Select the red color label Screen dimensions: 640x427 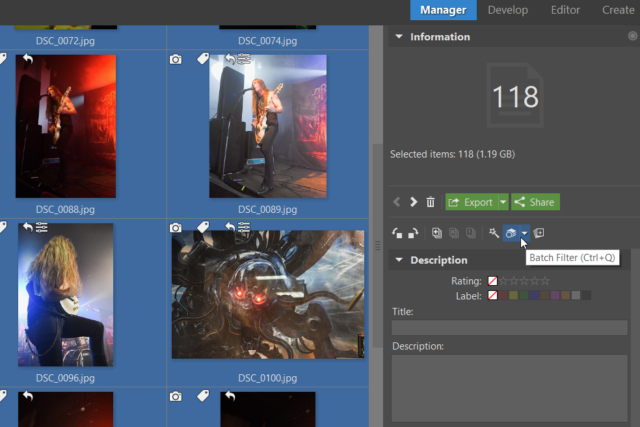pos(503,295)
